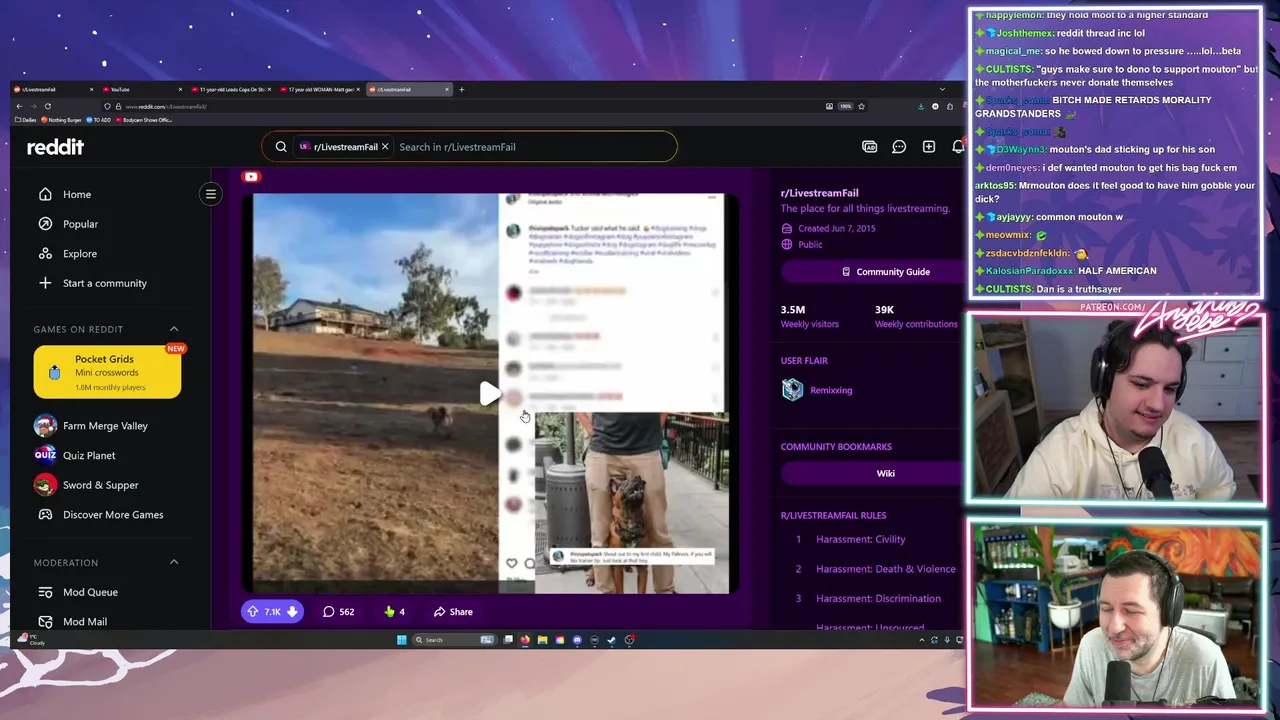Close the active r/LivestreamFail tab
Viewport: 1280px width, 720px height.
click(x=447, y=90)
